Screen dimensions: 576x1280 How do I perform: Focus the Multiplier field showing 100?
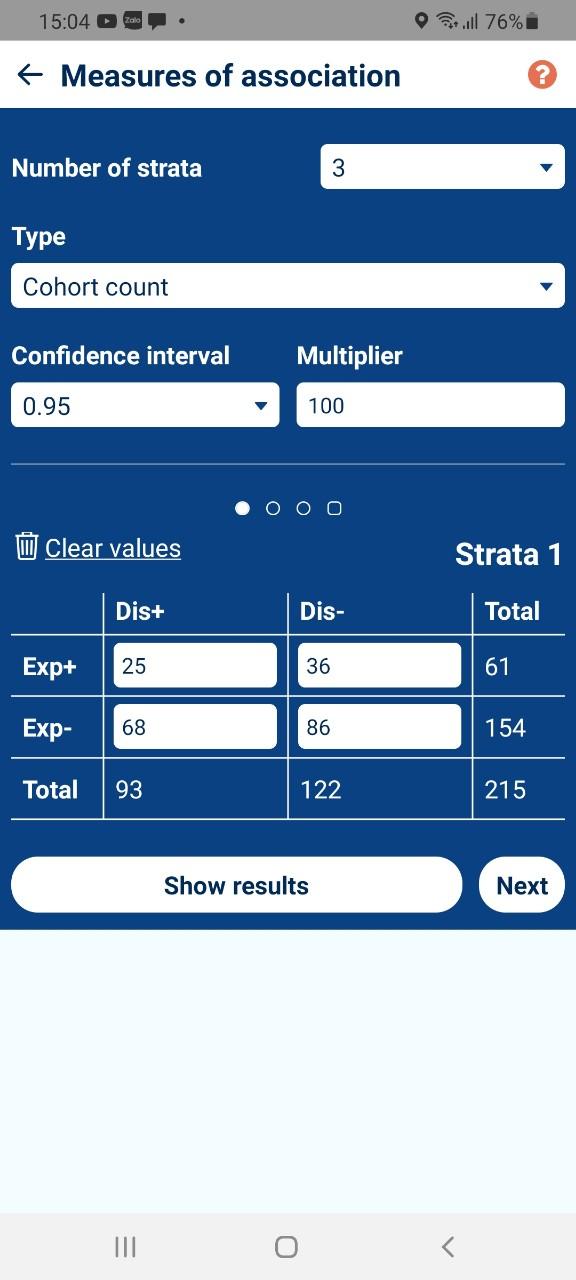point(431,405)
